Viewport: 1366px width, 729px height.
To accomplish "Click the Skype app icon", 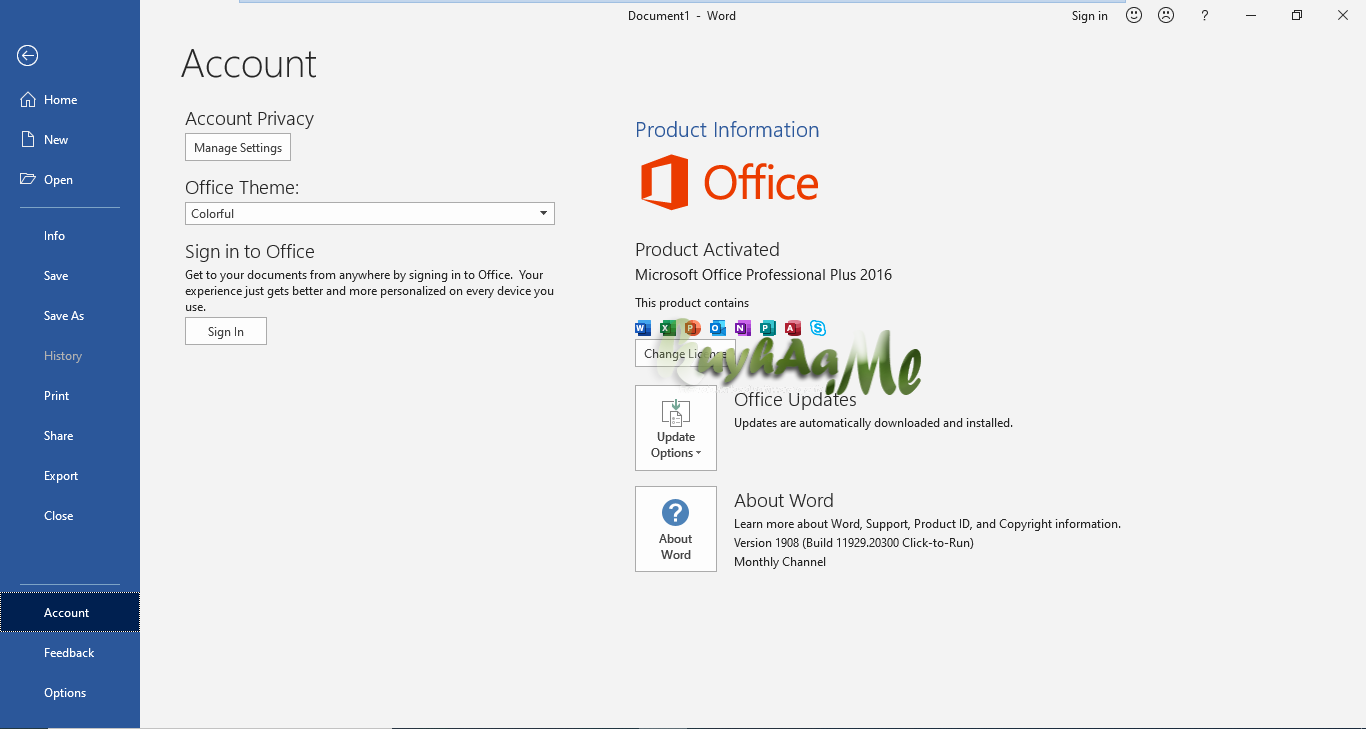I will point(818,328).
